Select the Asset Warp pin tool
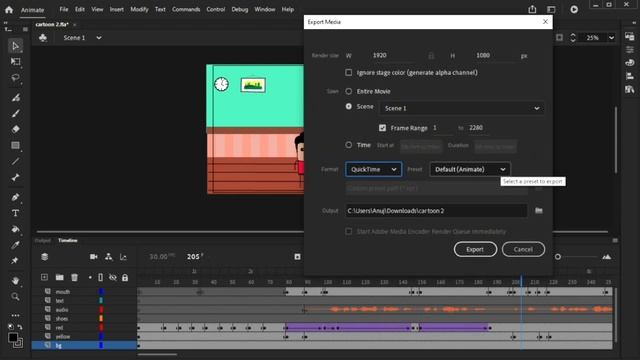The height and width of the screenshot is (360, 640). point(15,260)
